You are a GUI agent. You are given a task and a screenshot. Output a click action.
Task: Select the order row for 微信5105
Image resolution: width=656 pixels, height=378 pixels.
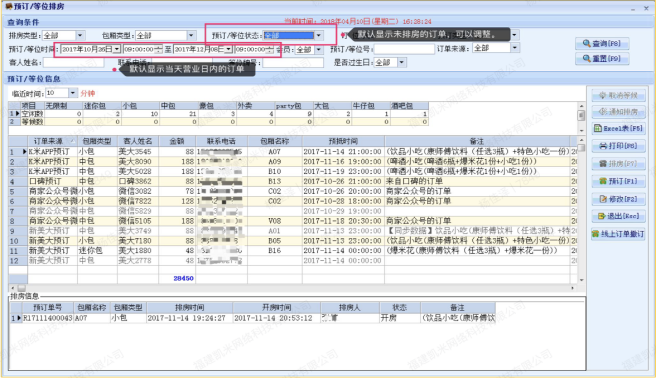click(293, 221)
